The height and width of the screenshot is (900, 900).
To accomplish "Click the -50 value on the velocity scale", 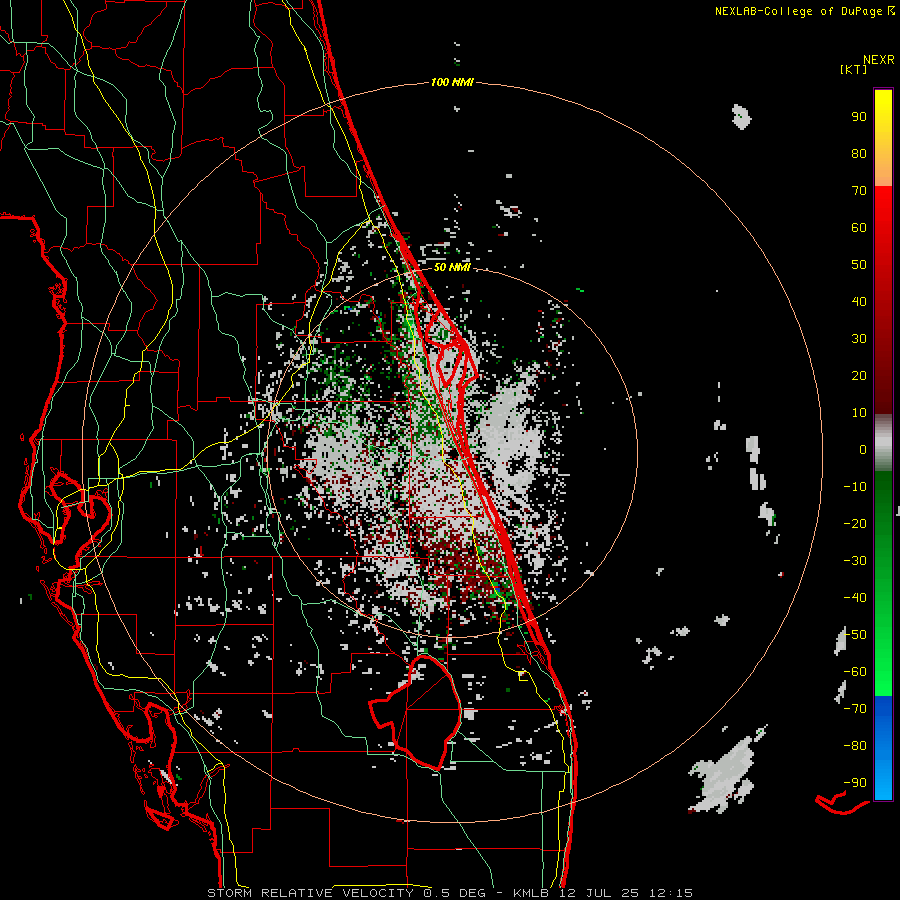I will coord(855,635).
